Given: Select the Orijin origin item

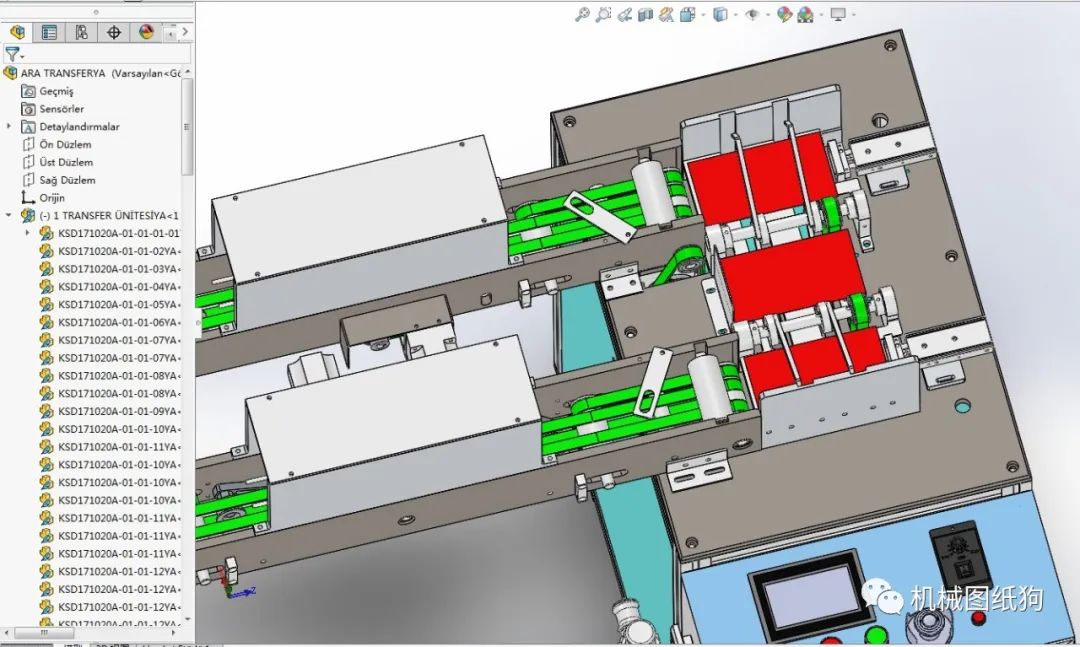Looking at the screenshot, I should (x=43, y=198).
